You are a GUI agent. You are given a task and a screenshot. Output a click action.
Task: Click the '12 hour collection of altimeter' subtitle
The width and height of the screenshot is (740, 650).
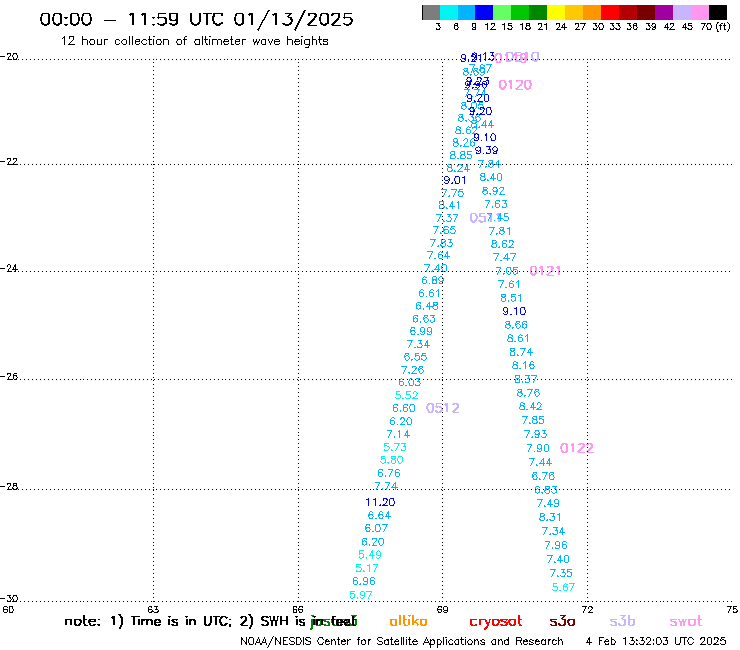point(194,41)
